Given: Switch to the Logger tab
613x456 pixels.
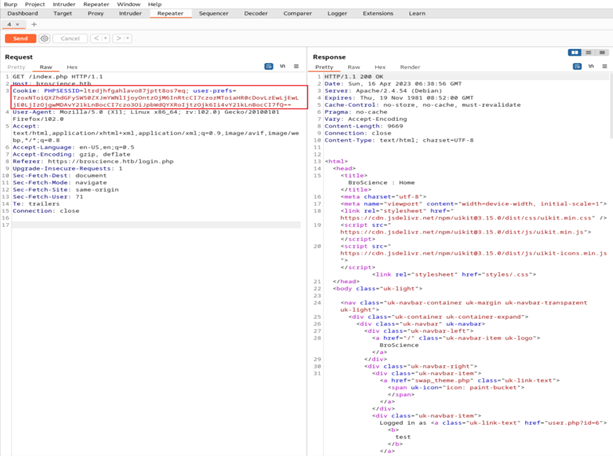Looking at the screenshot, I should coord(337,13).
